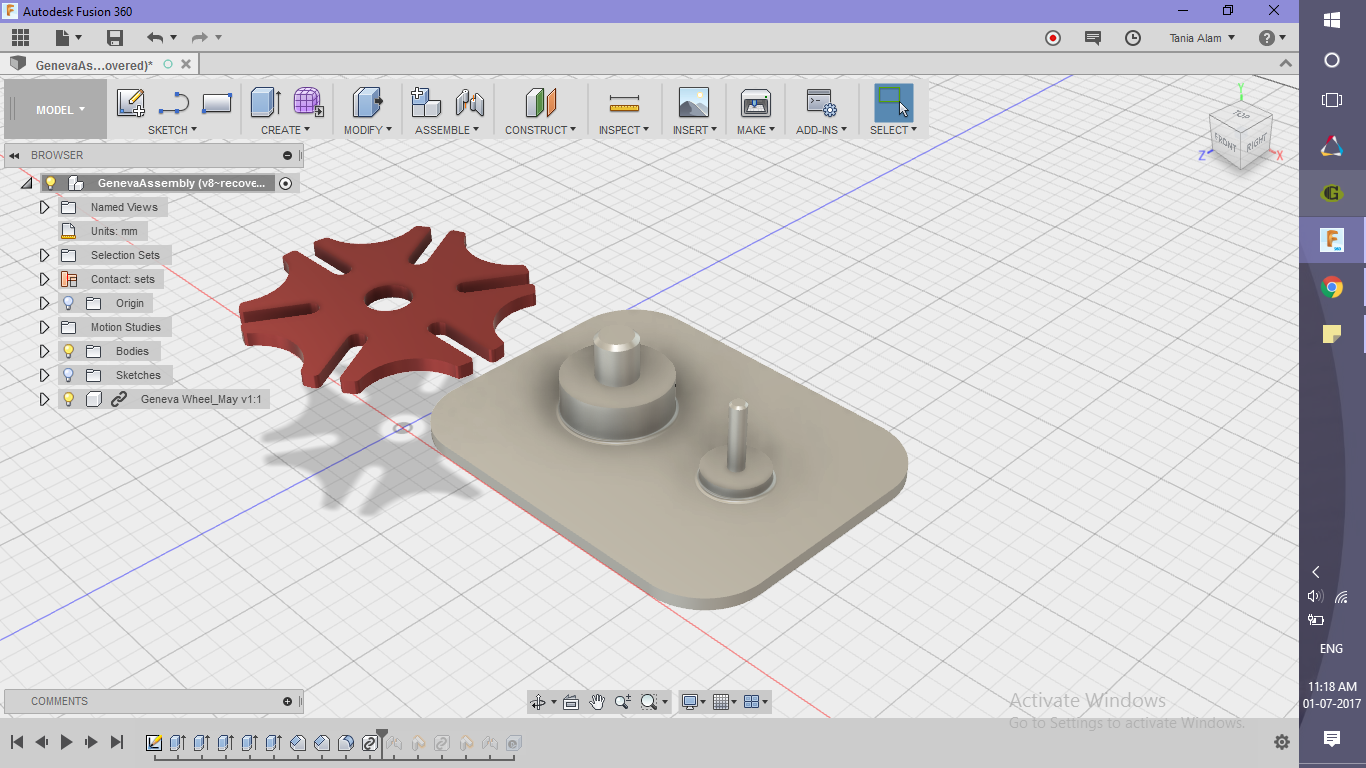Choose the Line sketch tool icon
The image size is (1366, 768).
[x=174, y=103]
